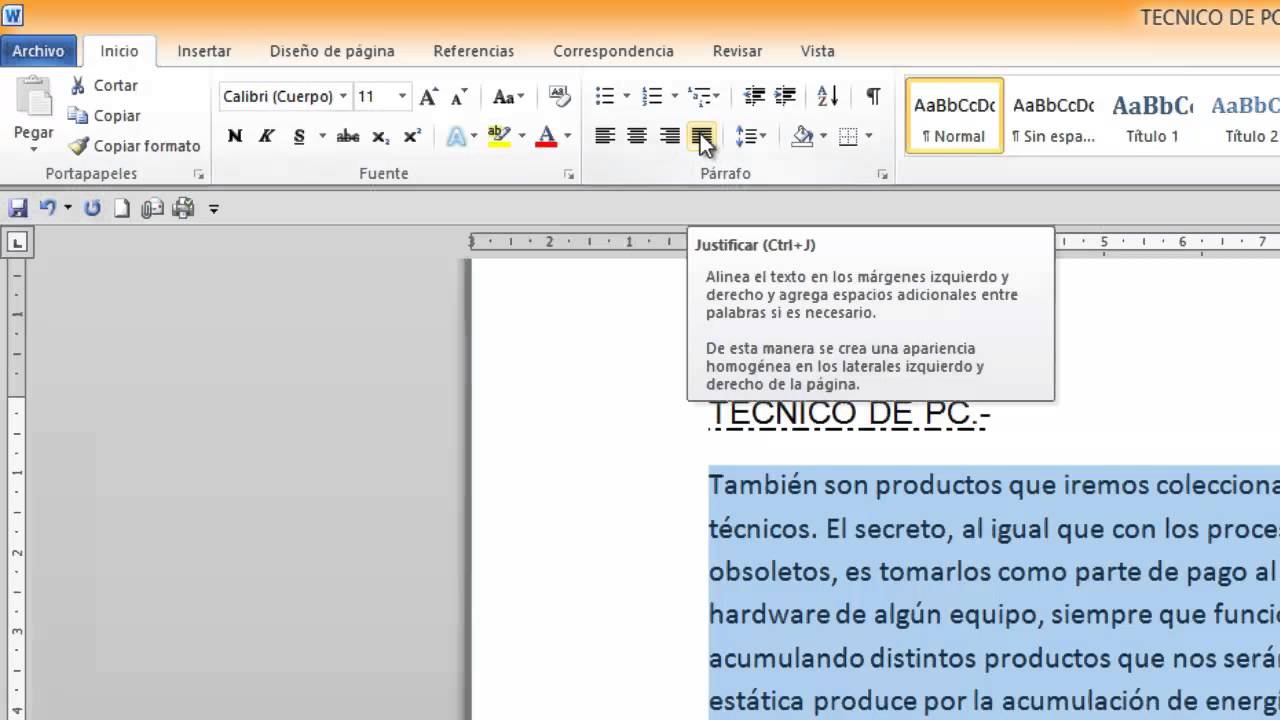The height and width of the screenshot is (720, 1280).
Task: Click the sort A-Z icon
Action: click(x=828, y=97)
